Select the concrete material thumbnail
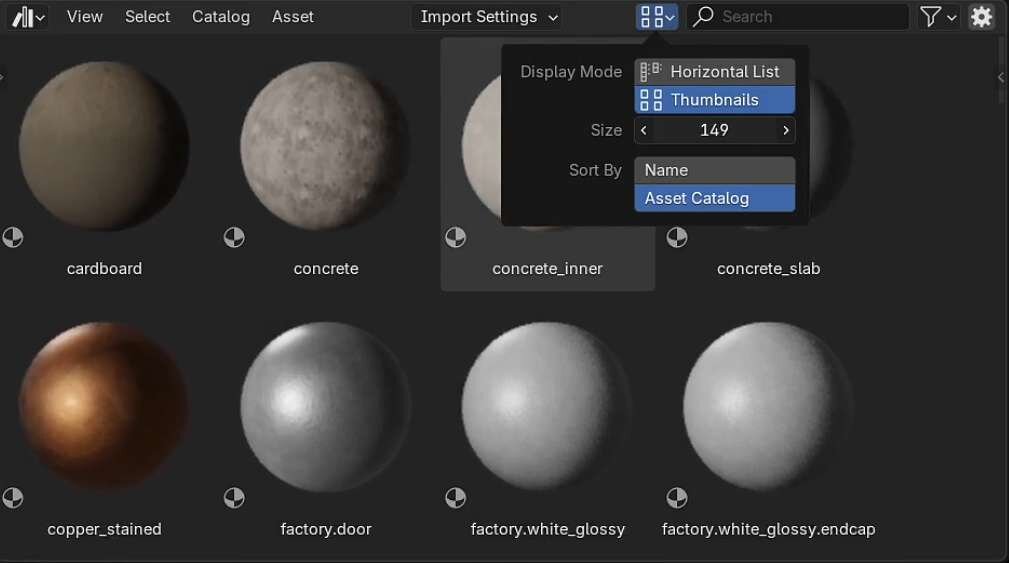This screenshot has width=1009, height=563. pos(326,146)
